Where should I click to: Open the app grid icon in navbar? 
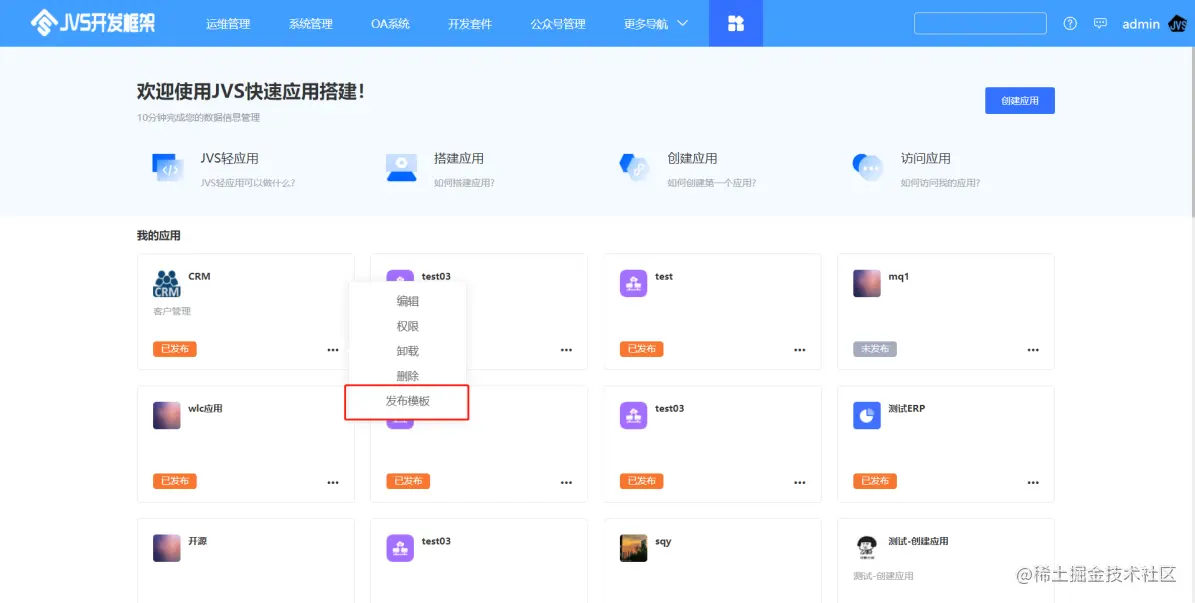click(735, 24)
